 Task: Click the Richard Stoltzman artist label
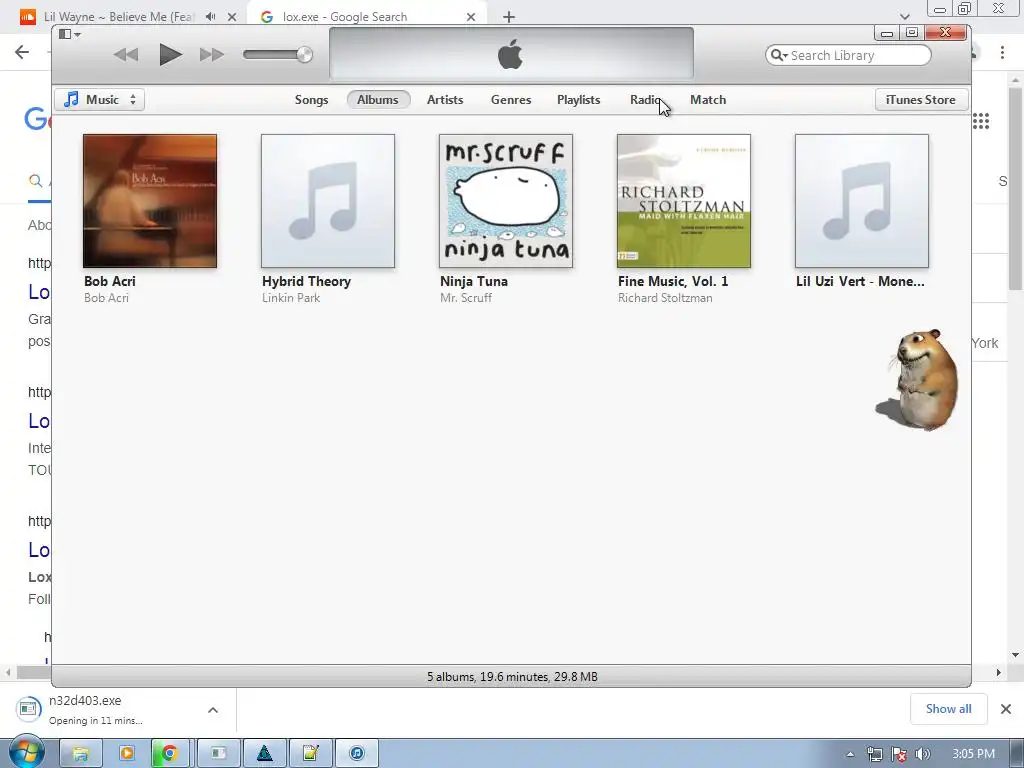665,298
